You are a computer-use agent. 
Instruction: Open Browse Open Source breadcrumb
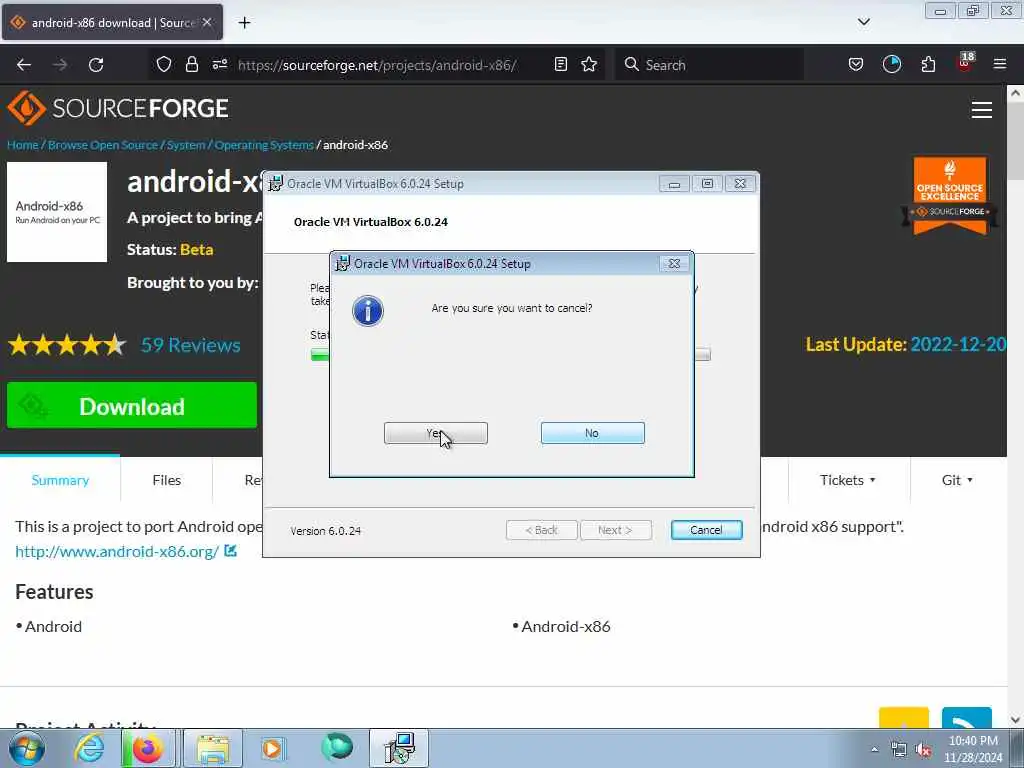click(103, 145)
